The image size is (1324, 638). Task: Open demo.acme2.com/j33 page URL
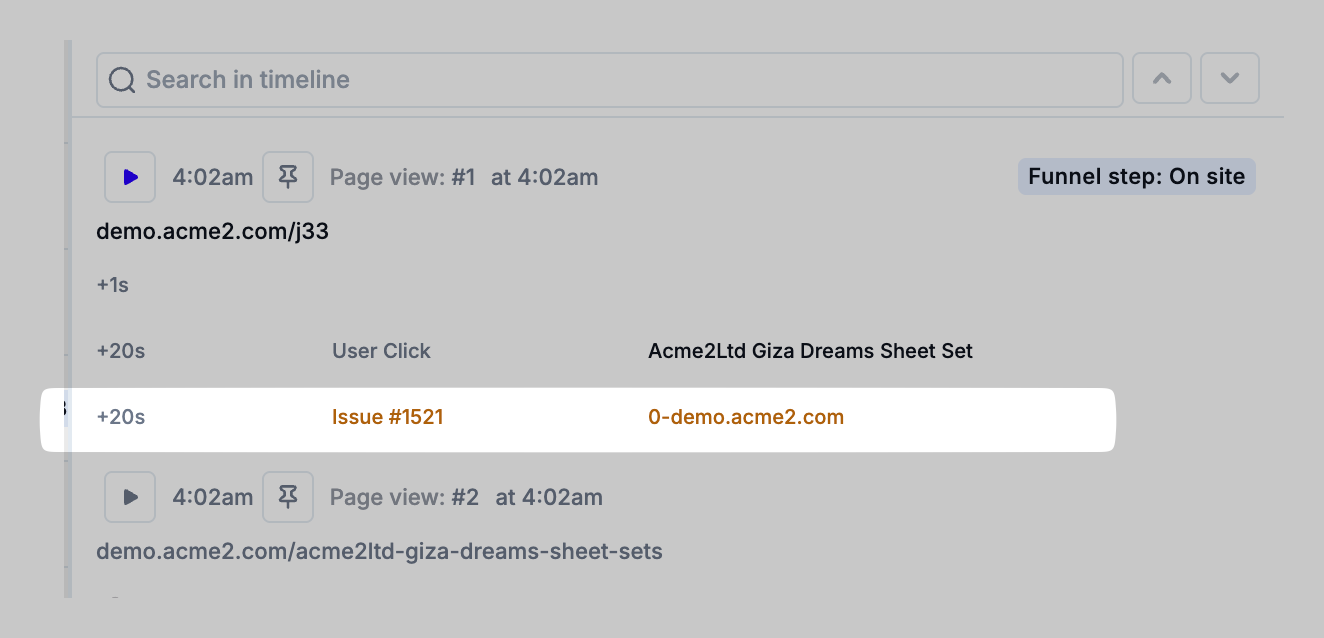[212, 232]
